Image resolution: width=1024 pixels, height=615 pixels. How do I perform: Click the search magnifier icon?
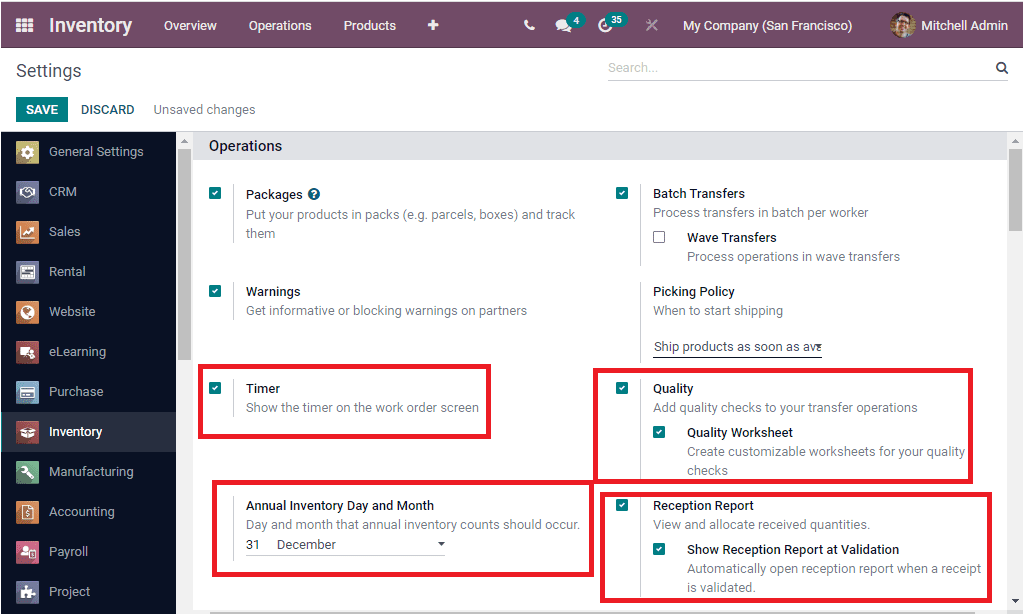[1001, 67]
